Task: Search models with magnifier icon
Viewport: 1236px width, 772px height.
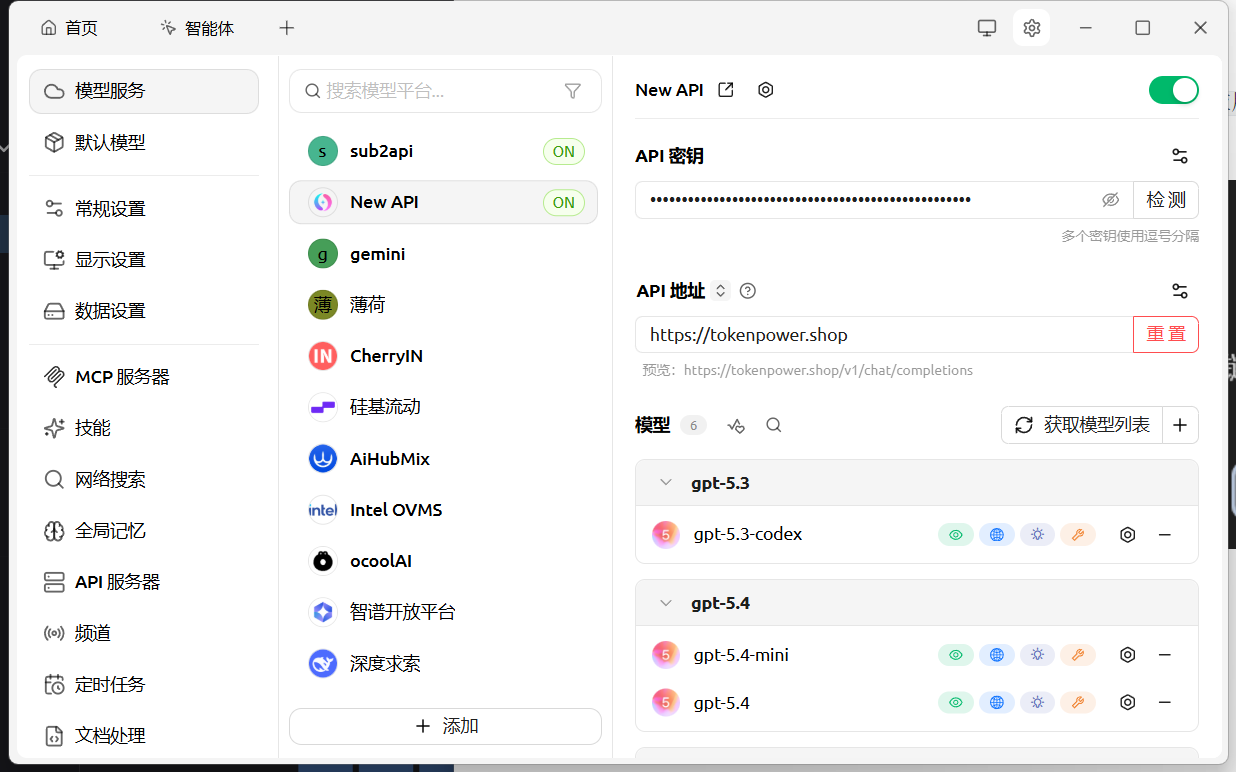Action: [x=774, y=425]
